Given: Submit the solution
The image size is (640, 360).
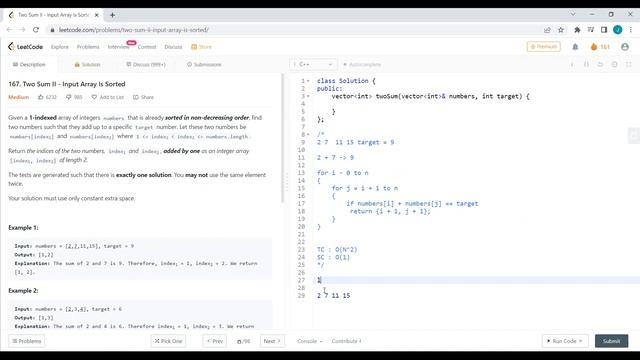Looking at the screenshot, I should (611, 341).
